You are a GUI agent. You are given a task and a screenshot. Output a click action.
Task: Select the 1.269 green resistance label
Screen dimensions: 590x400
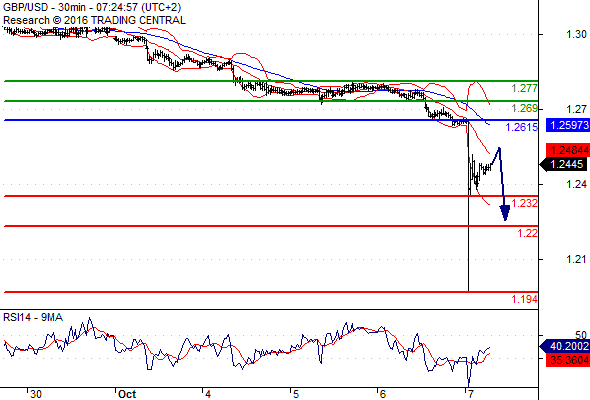tap(524, 108)
